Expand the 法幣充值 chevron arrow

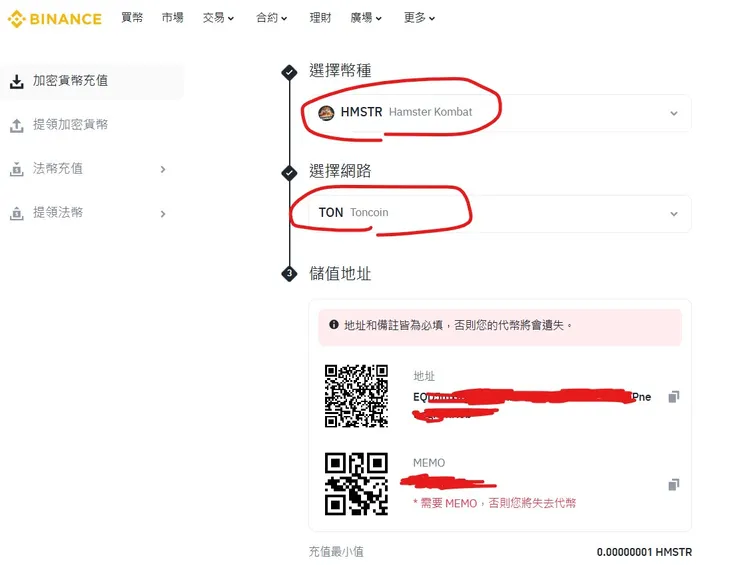(163, 169)
